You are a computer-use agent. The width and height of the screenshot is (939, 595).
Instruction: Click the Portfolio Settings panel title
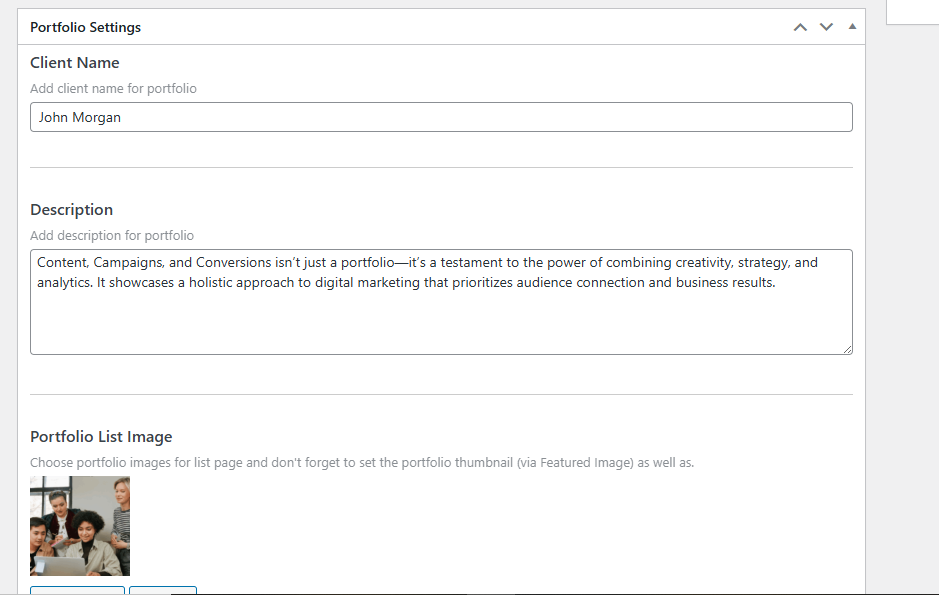(85, 27)
